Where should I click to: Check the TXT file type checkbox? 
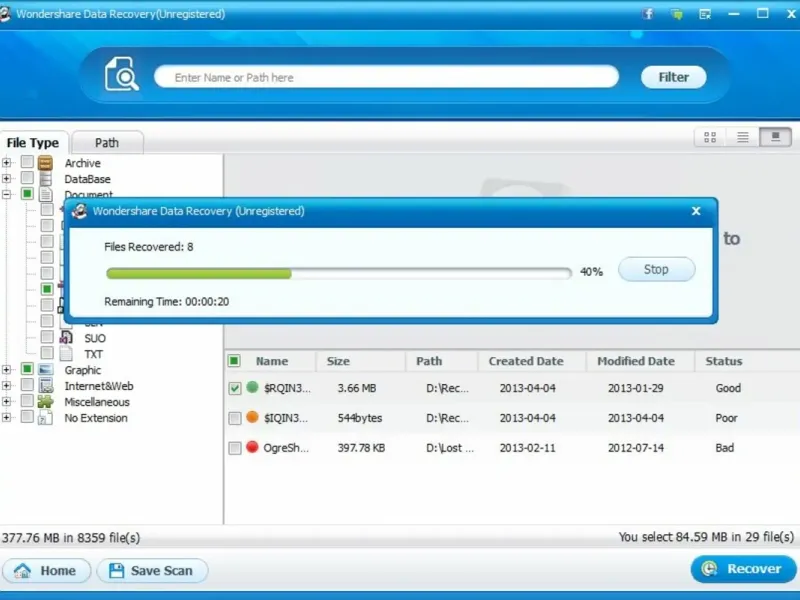[x=47, y=353]
